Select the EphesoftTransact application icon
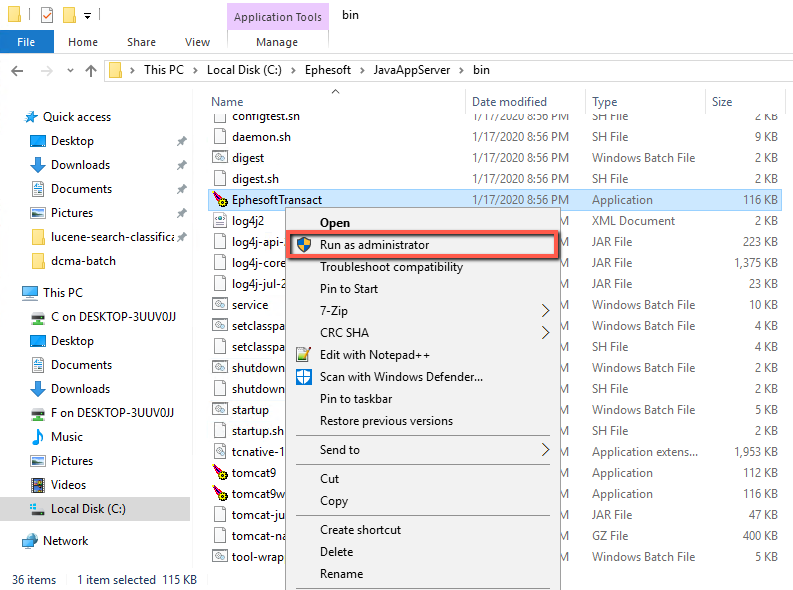 point(221,200)
